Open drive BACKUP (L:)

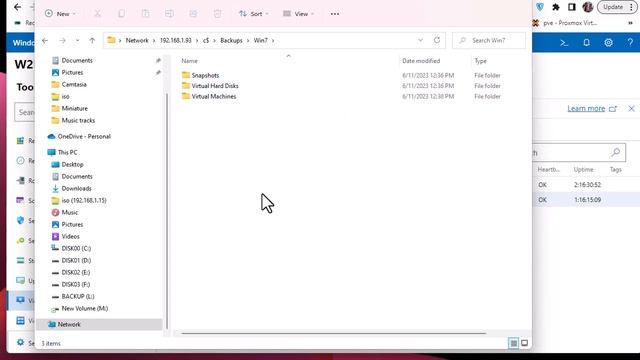78,296
